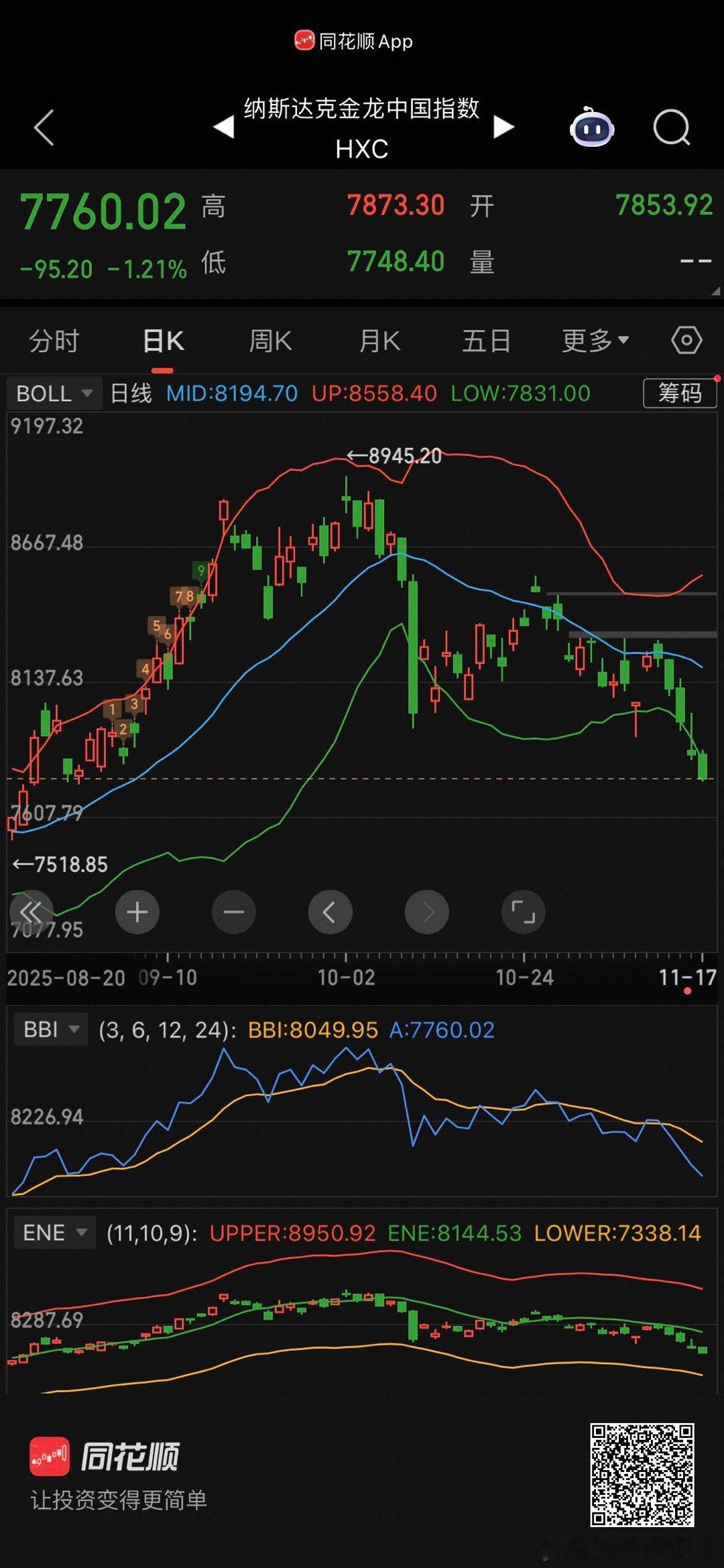Screen dimensions: 724x1568
Task: Tap the QR code at the bottom
Action: 642,1475
